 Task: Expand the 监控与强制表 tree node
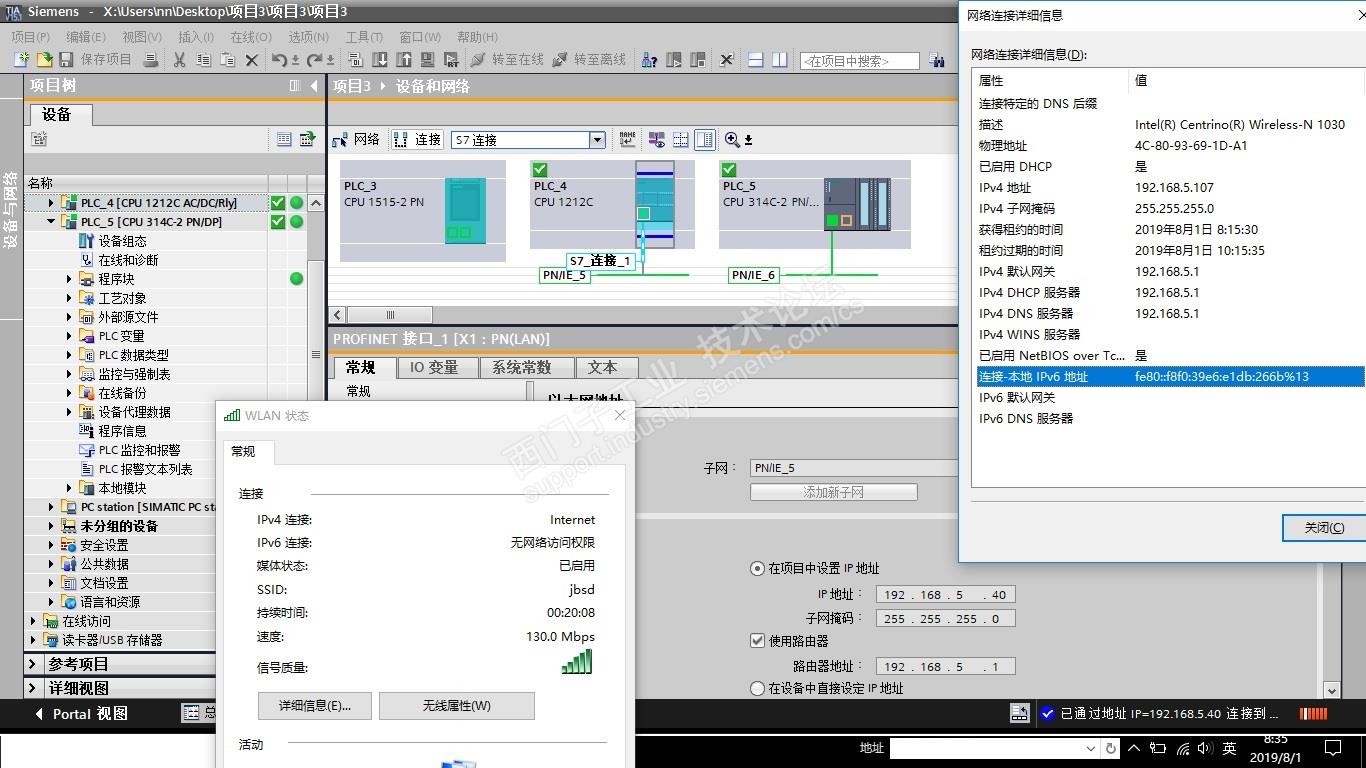click(69, 374)
